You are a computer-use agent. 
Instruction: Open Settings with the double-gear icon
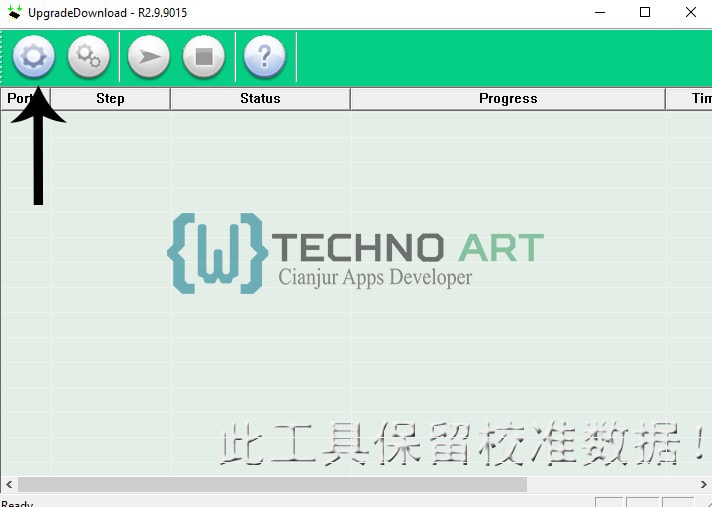click(89, 57)
